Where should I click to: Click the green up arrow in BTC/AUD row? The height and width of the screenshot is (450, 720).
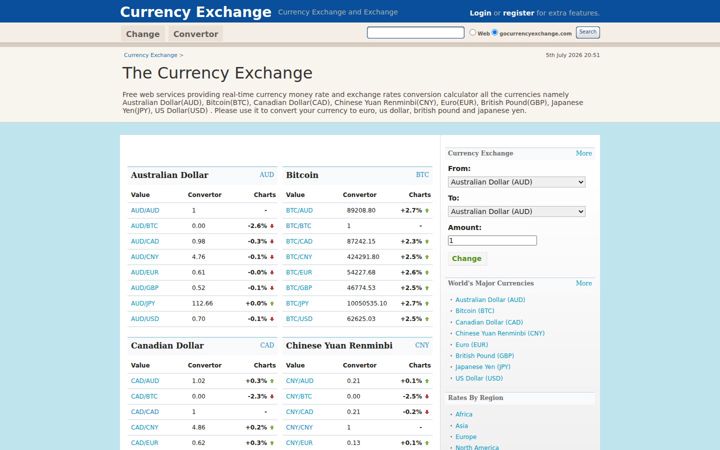427,211
